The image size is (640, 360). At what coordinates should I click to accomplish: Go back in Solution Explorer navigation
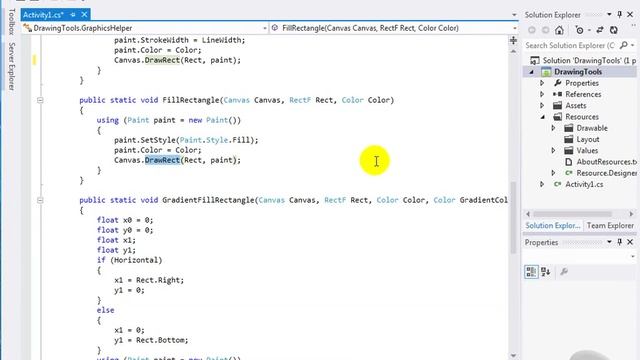point(531,30)
